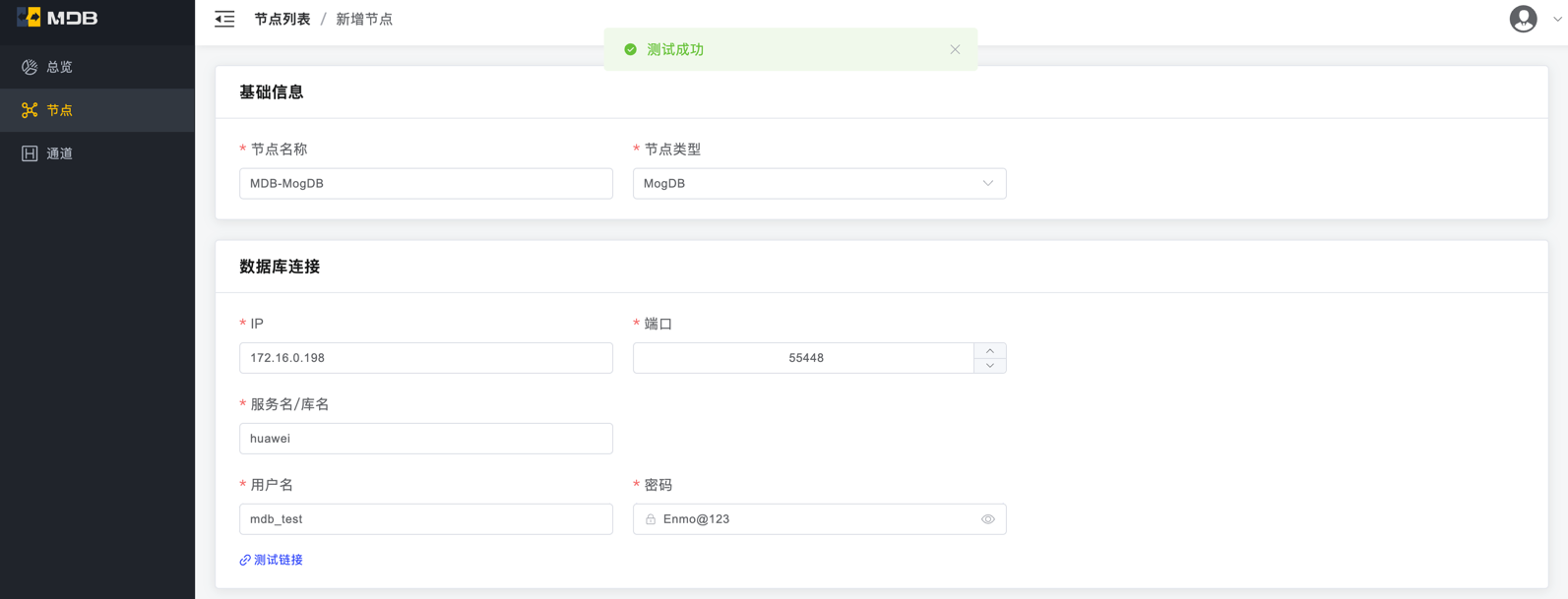Viewport: 1568px width, 599px height.
Task: Increase the port number with up arrow
Action: 990,350
